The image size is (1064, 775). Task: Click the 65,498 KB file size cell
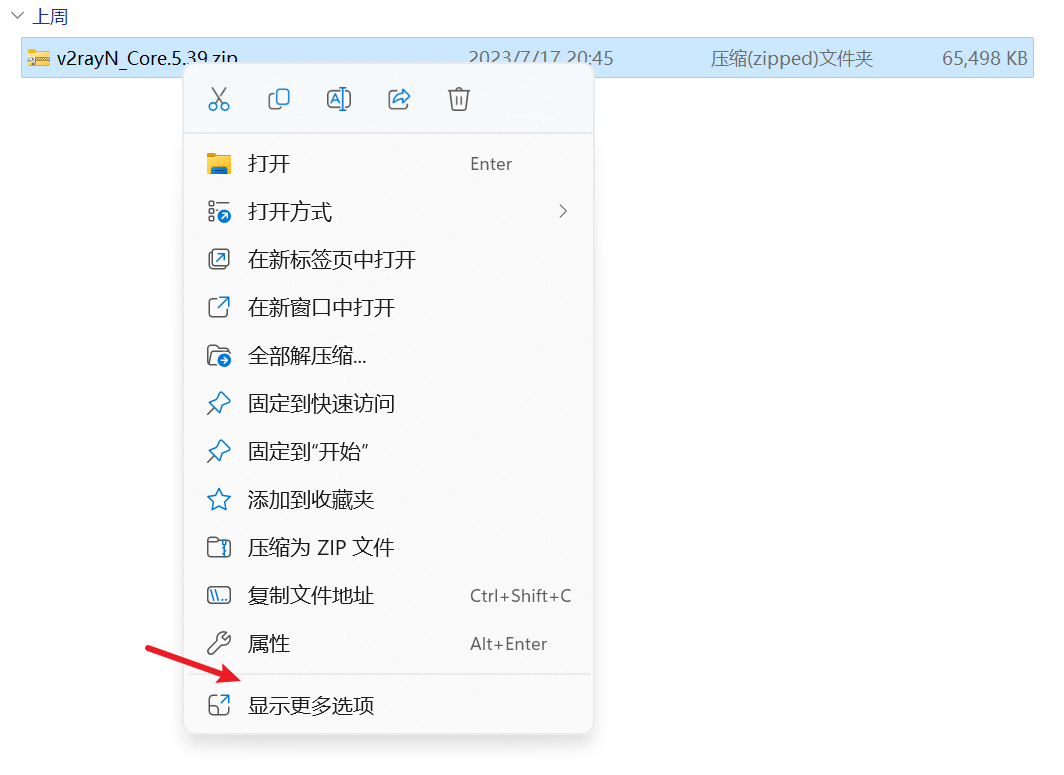click(x=984, y=58)
